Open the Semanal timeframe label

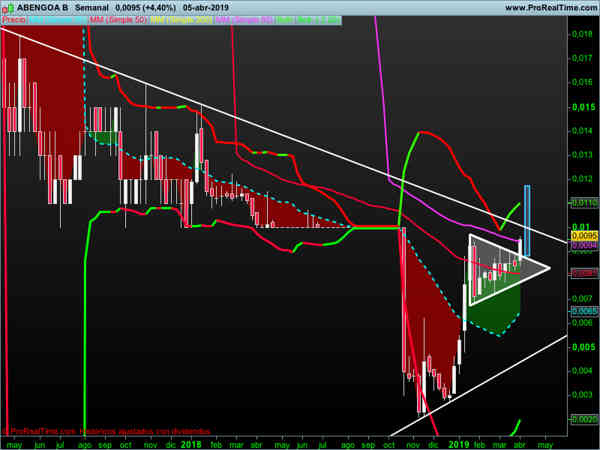point(91,7)
